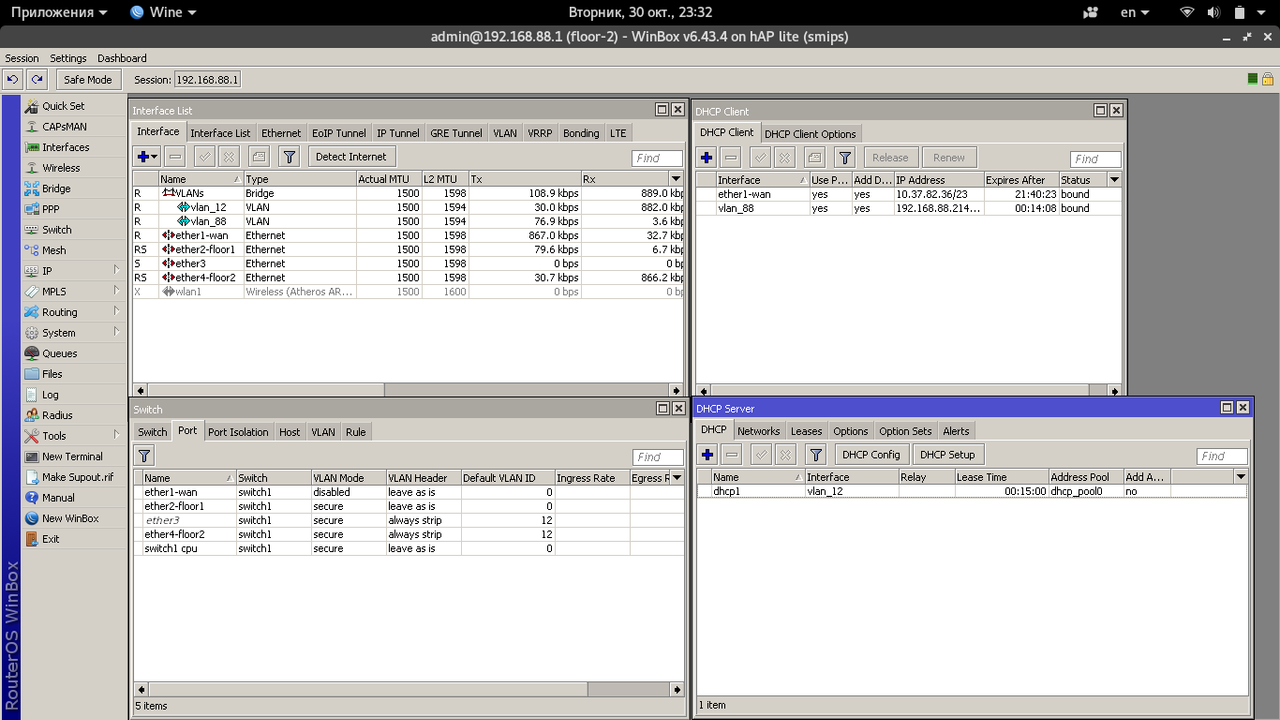
Task: Click the blue plus add icon in Interface List
Action: coord(143,157)
